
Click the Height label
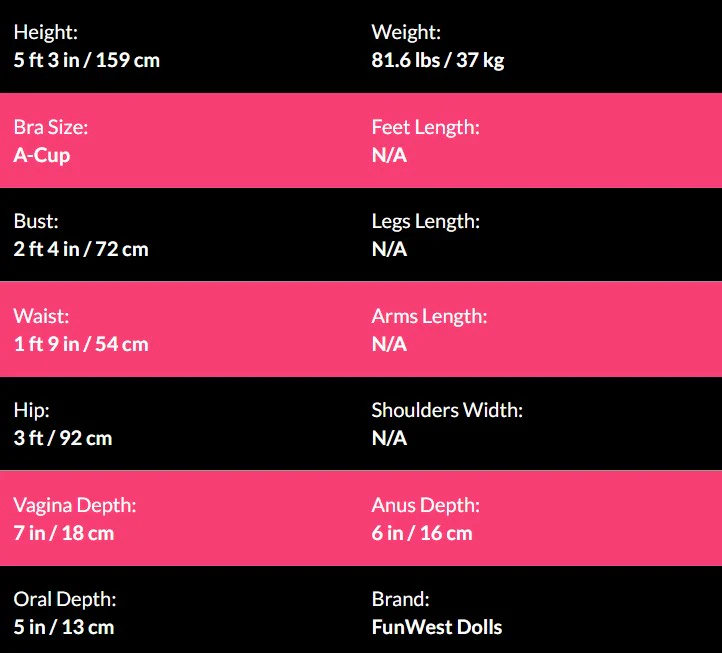[x=45, y=33]
